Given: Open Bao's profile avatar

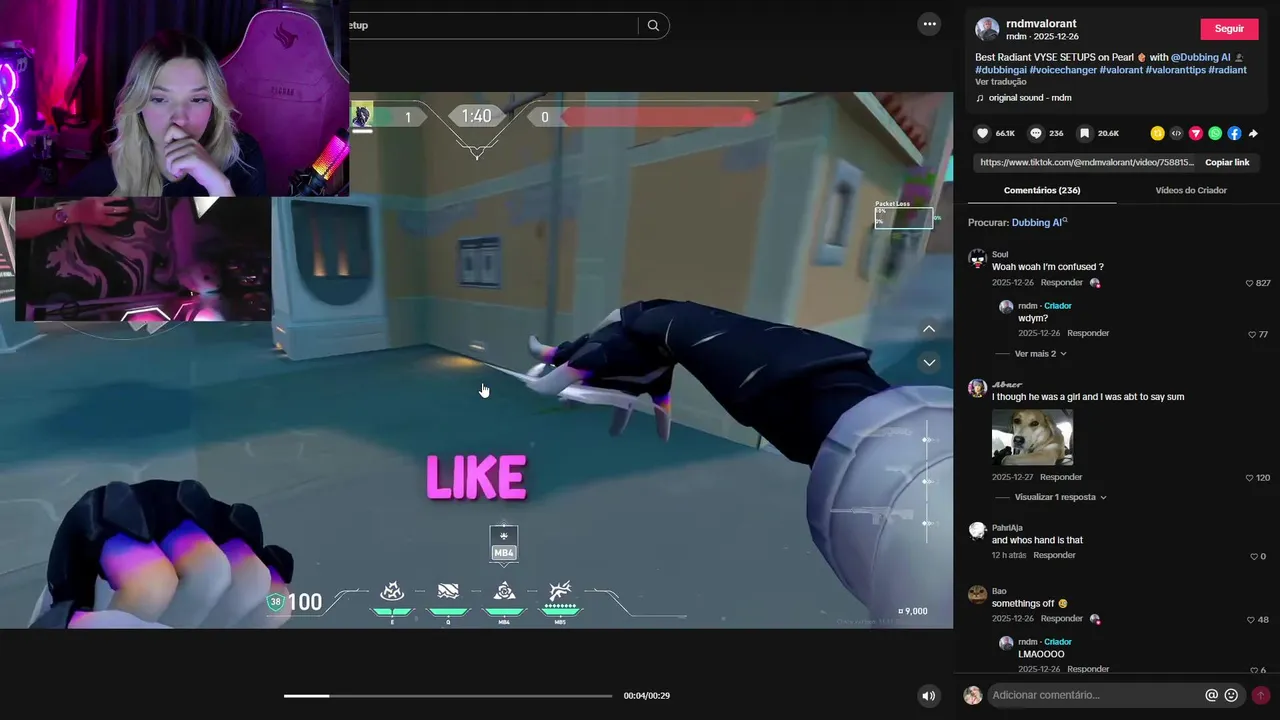Looking at the screenshot, I should [977, 595].
